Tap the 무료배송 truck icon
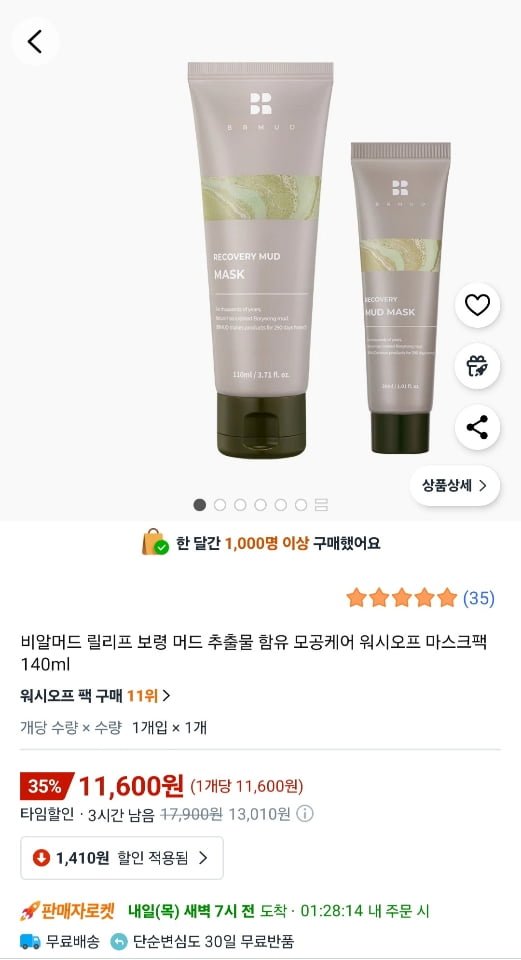Screen dimensions: 521x960 31,941
